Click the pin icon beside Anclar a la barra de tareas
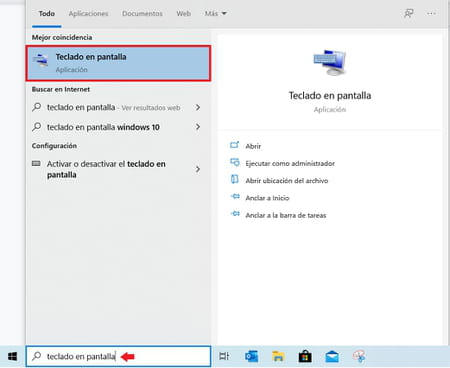The height and width of the screenshot is (368, 450). click(235, 214)
